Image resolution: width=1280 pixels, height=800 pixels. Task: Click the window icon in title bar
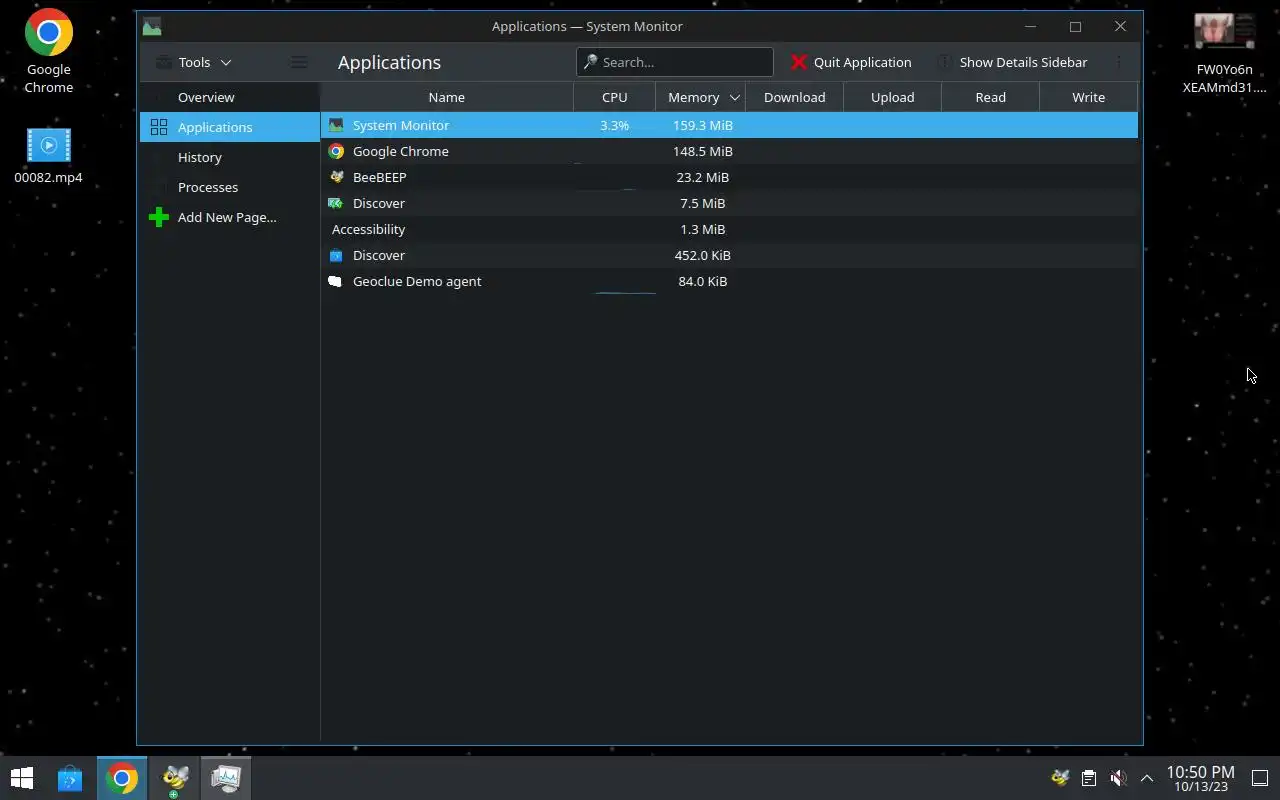tap(152, 26)
